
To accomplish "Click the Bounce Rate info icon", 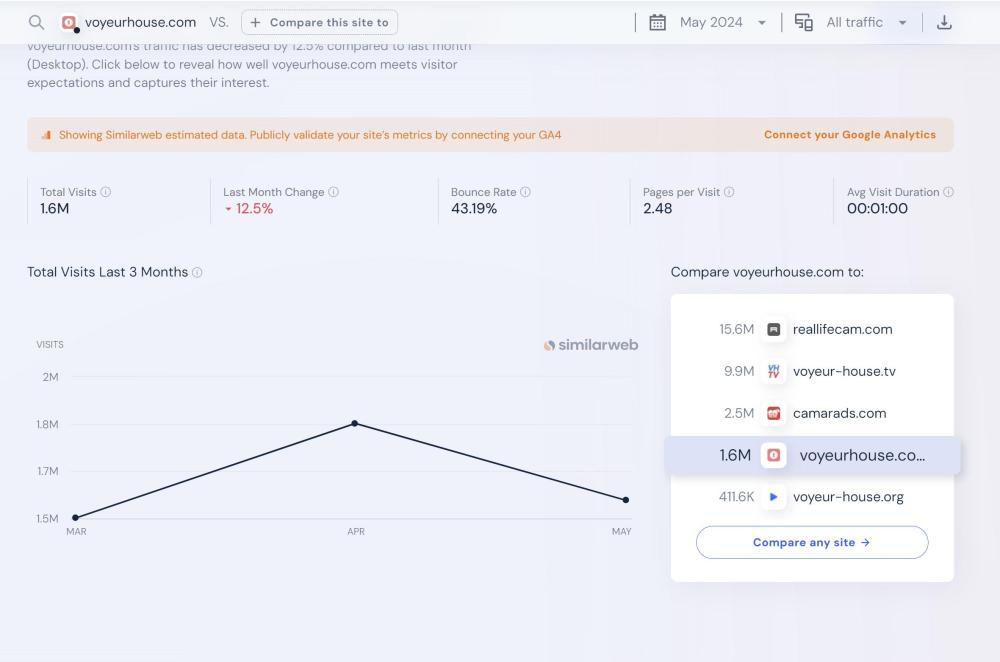I will (526, 192).
